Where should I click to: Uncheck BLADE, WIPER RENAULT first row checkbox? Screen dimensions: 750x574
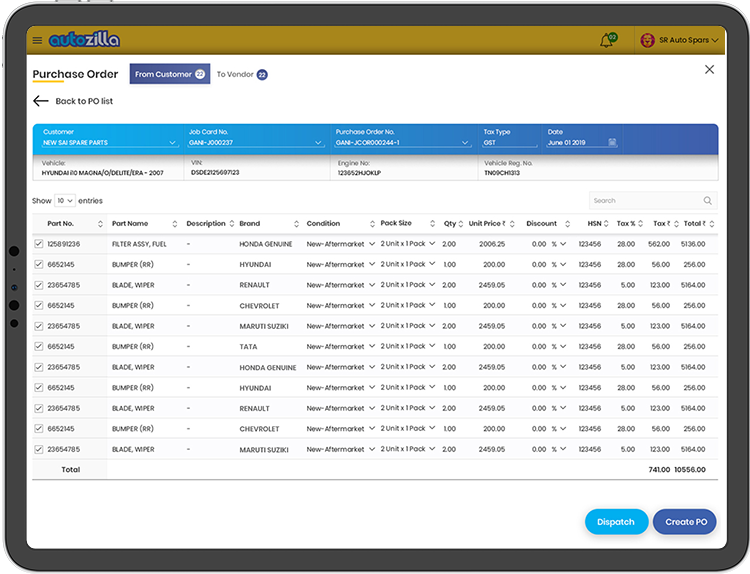pos(39,285)
